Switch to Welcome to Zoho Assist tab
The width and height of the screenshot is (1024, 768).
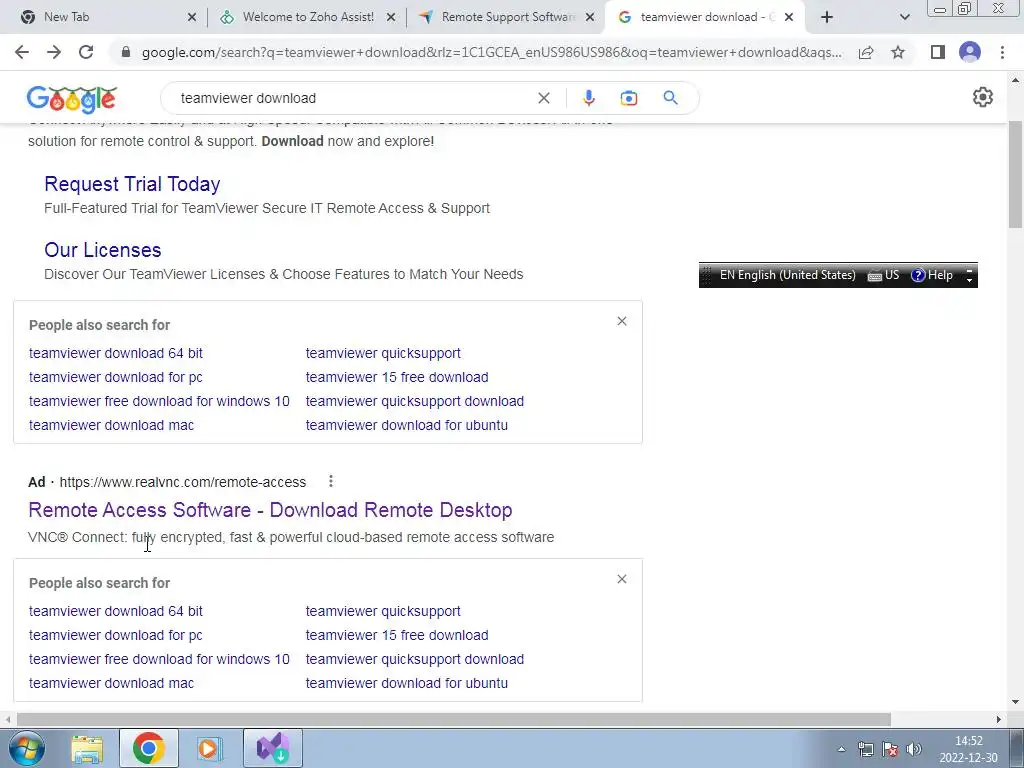click(x=308, y=17)
